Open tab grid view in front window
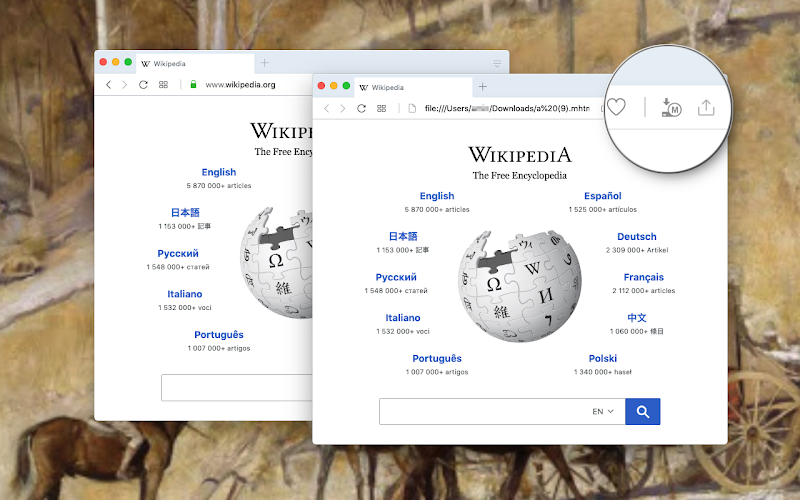 click(381, 108)
